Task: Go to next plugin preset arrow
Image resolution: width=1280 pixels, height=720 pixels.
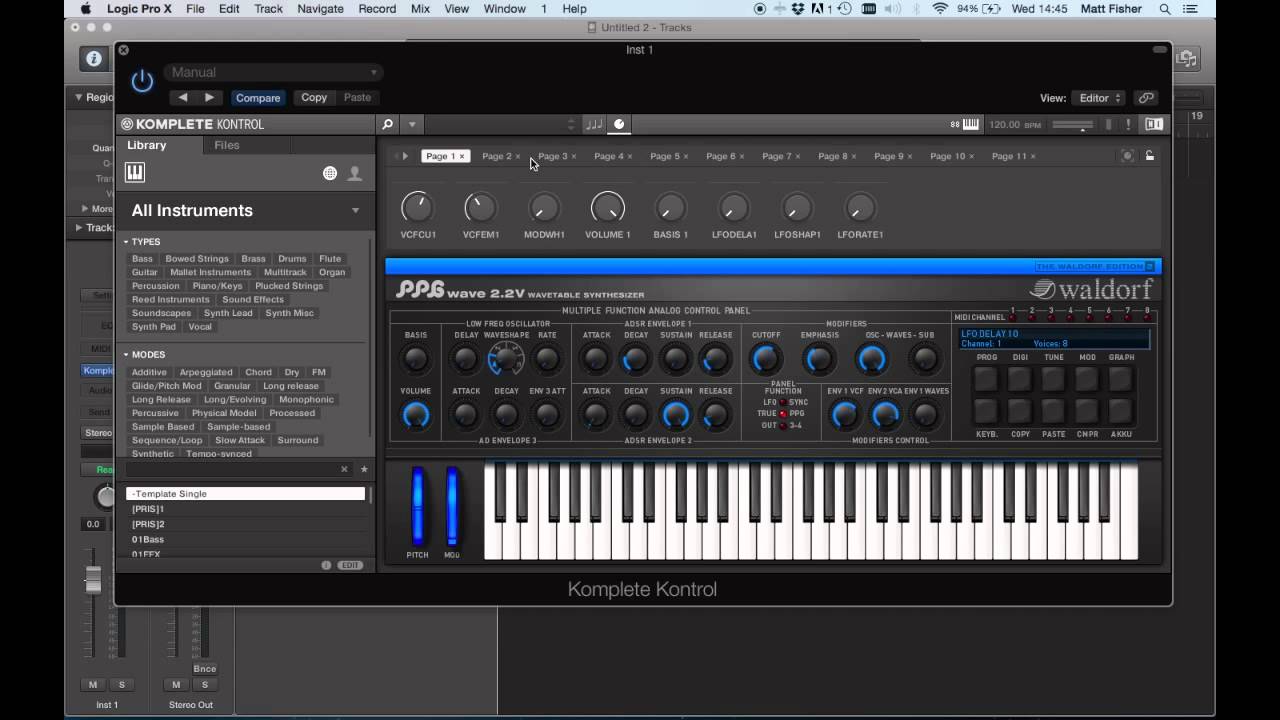Action: 209,98
